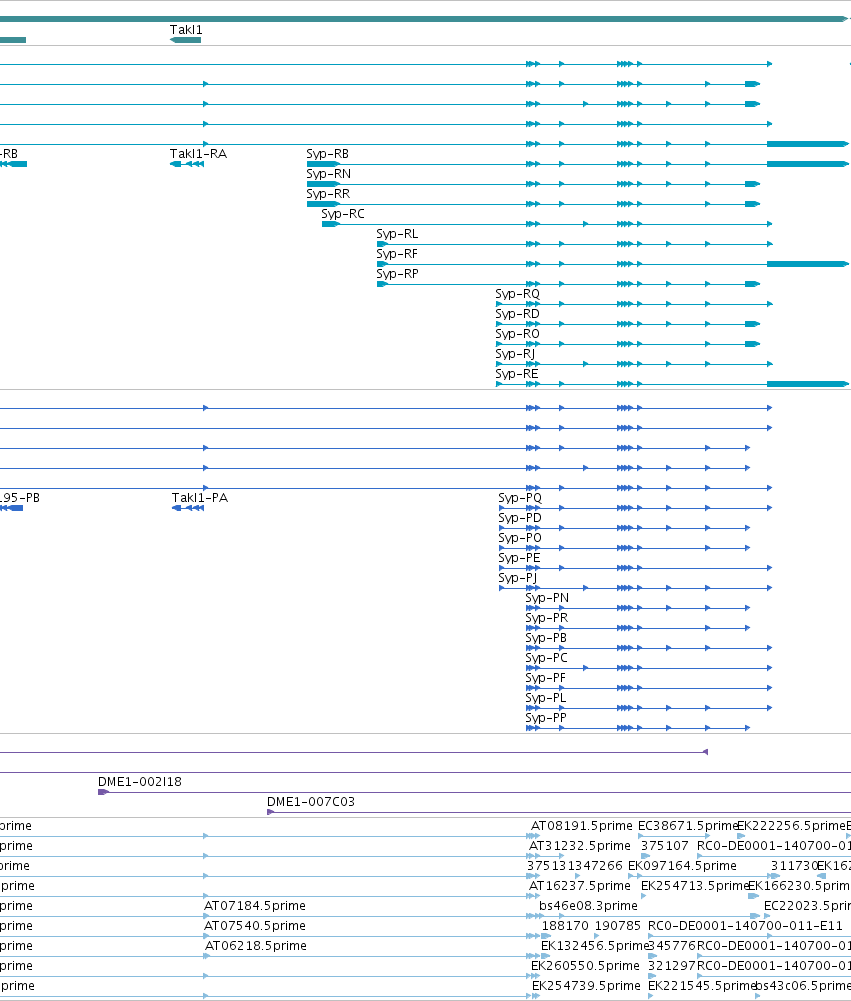This screenshot has height=1001, width=851.
Task: Click the Syp-PO polypeptide name
Action: click(x=520, y=538)
